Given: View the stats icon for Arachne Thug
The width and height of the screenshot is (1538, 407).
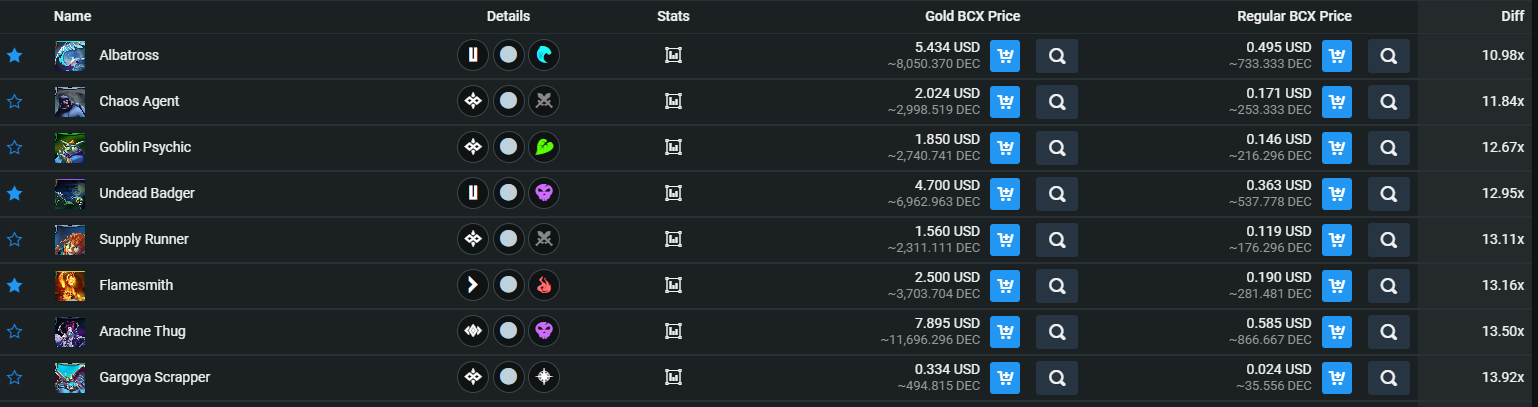Looking at the screenshot, I should coord(673,331).
